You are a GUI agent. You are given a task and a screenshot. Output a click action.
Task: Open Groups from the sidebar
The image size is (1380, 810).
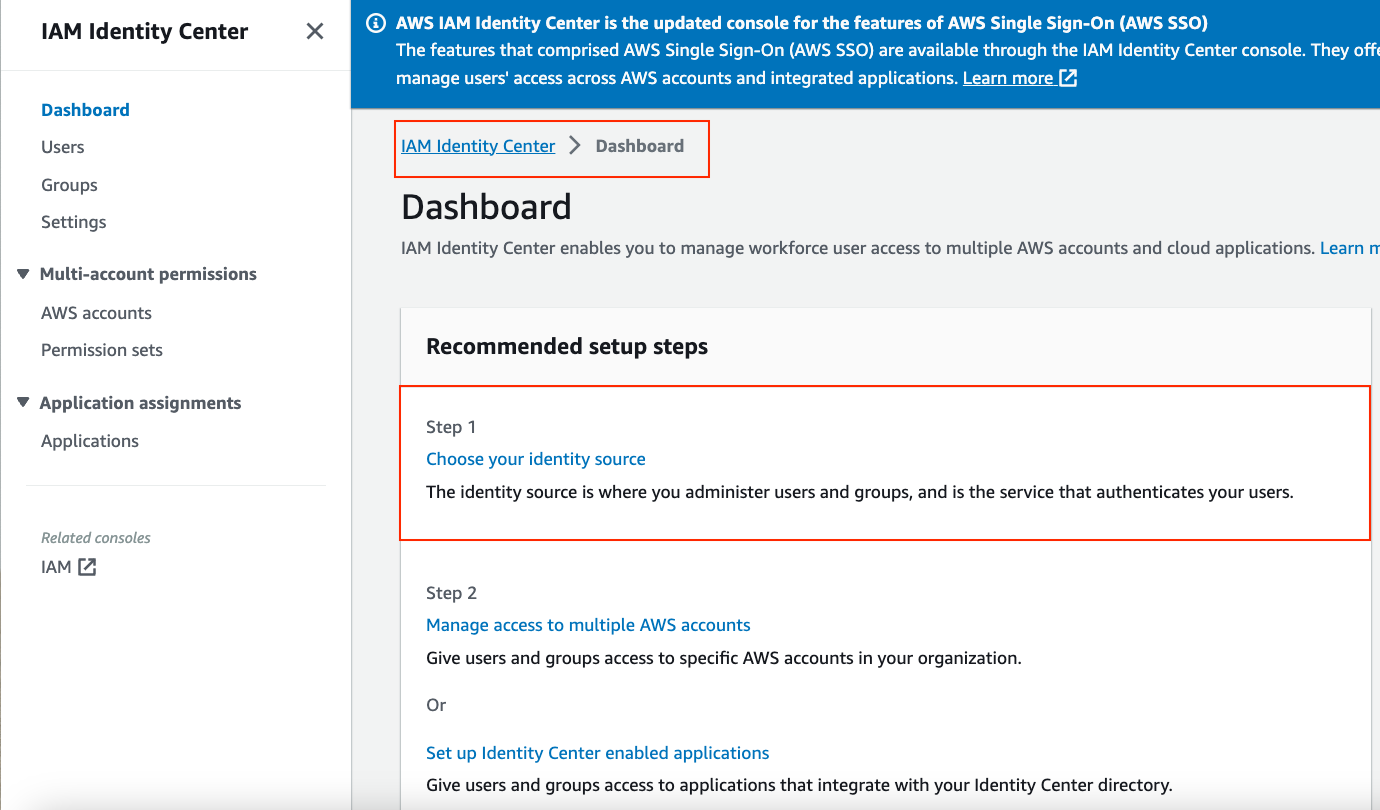(x=68, y=184)
